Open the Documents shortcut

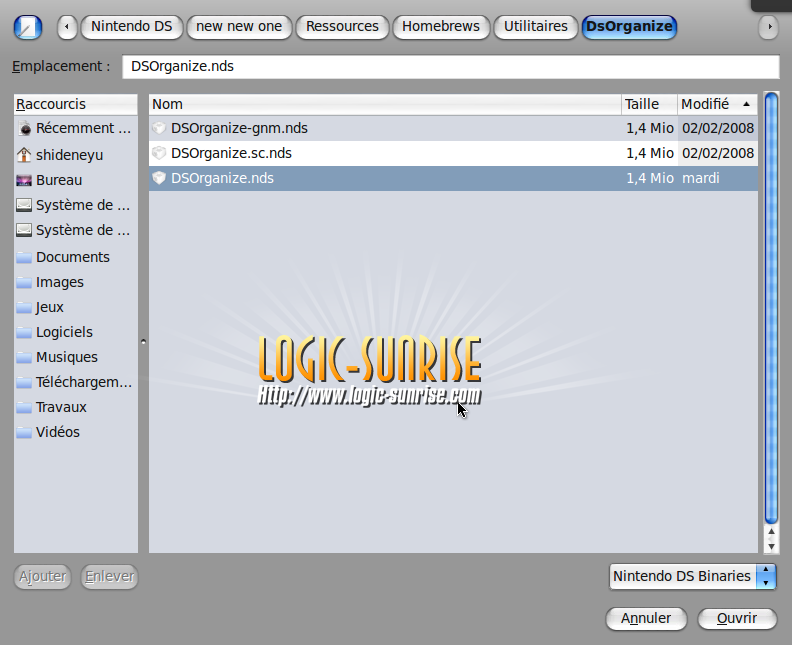76,257
